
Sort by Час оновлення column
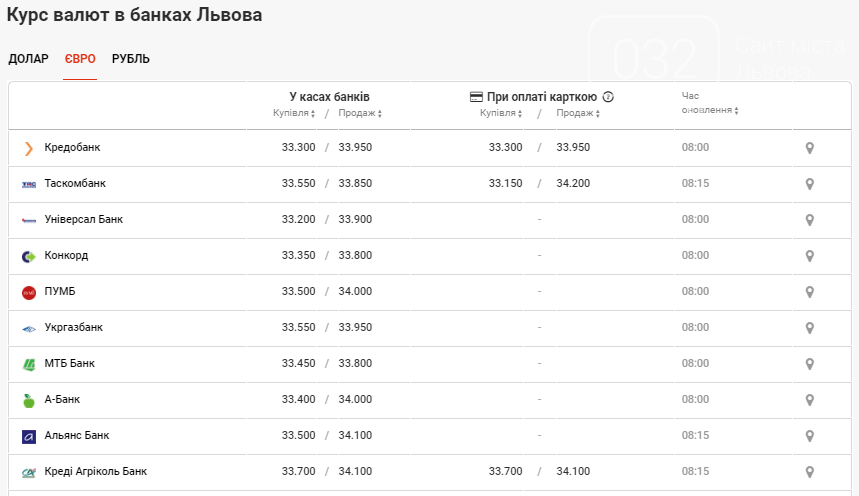[x=710, y=103]
